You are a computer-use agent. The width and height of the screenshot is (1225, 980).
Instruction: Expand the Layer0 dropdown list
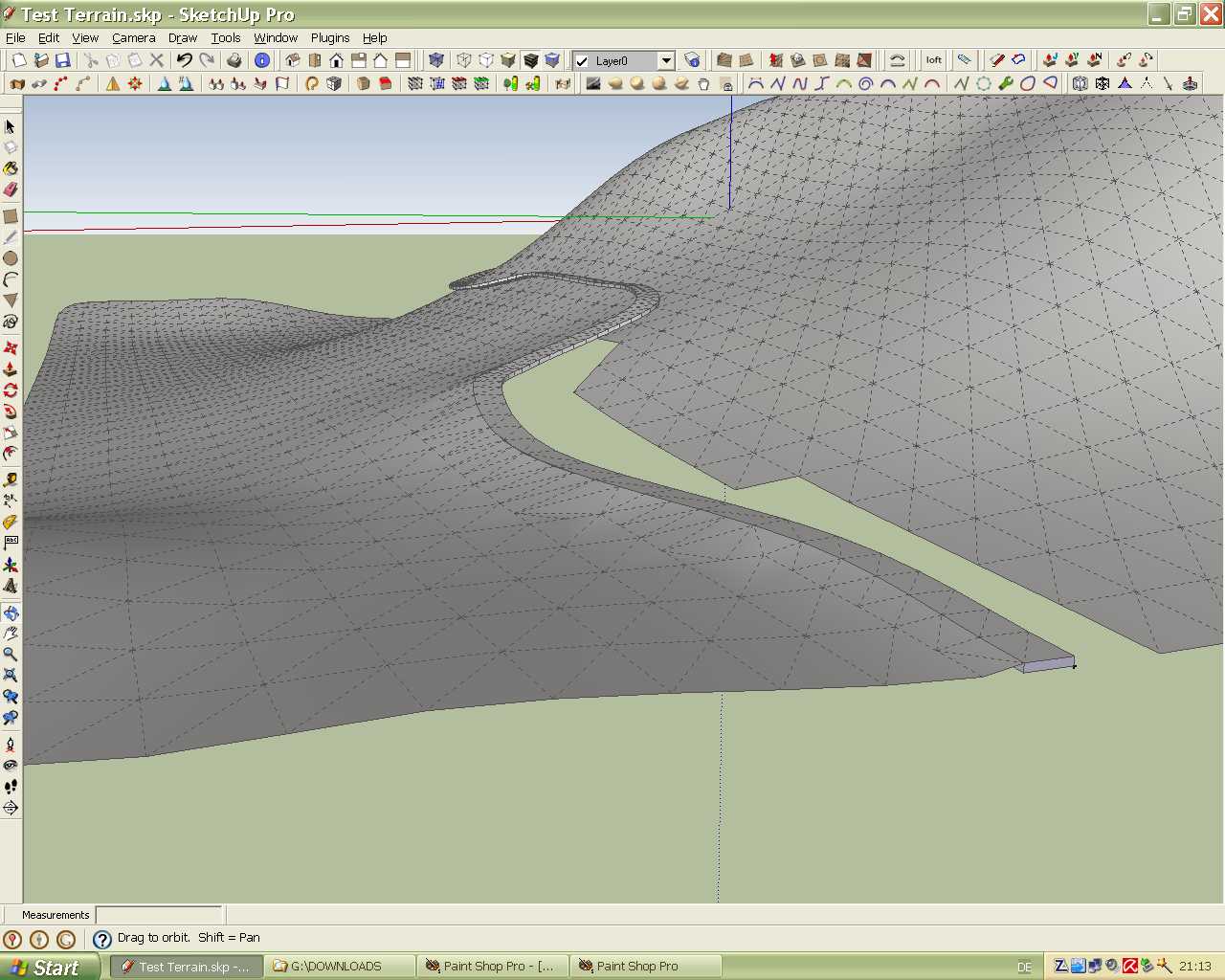666,60
